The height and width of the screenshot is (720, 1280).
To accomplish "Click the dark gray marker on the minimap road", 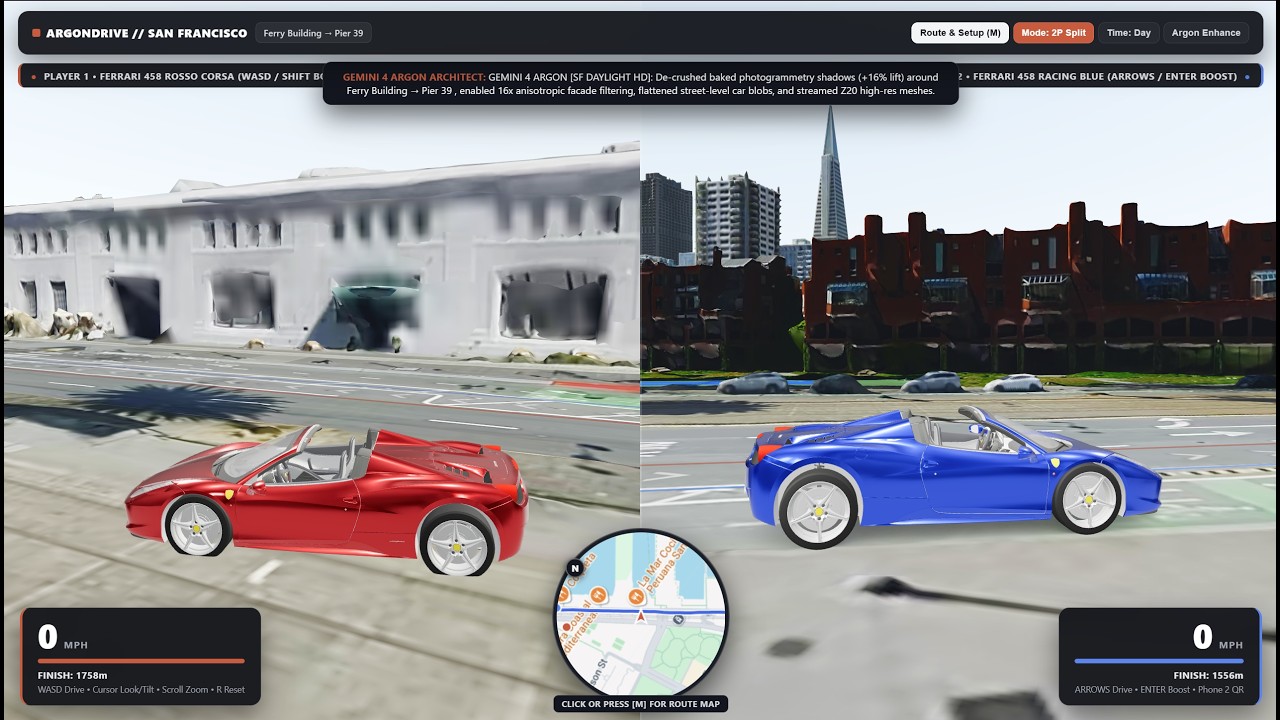I will 679,619.
